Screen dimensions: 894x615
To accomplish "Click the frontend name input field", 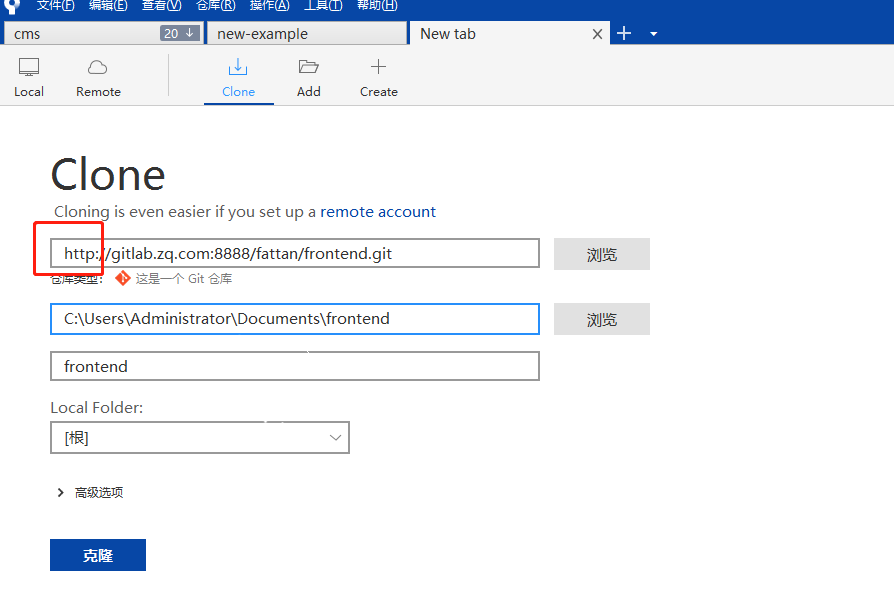I will pyautogui.click(x=295, y=366).
